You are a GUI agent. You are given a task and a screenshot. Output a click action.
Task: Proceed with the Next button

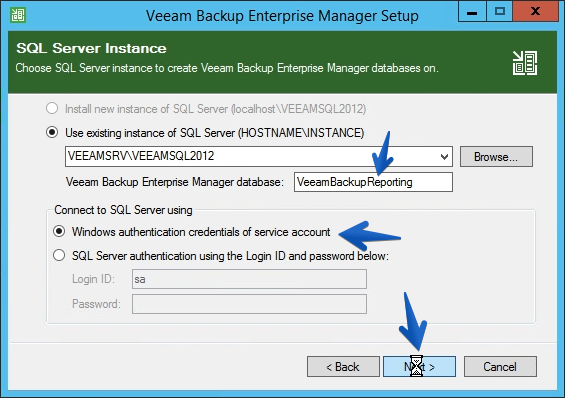419,367
